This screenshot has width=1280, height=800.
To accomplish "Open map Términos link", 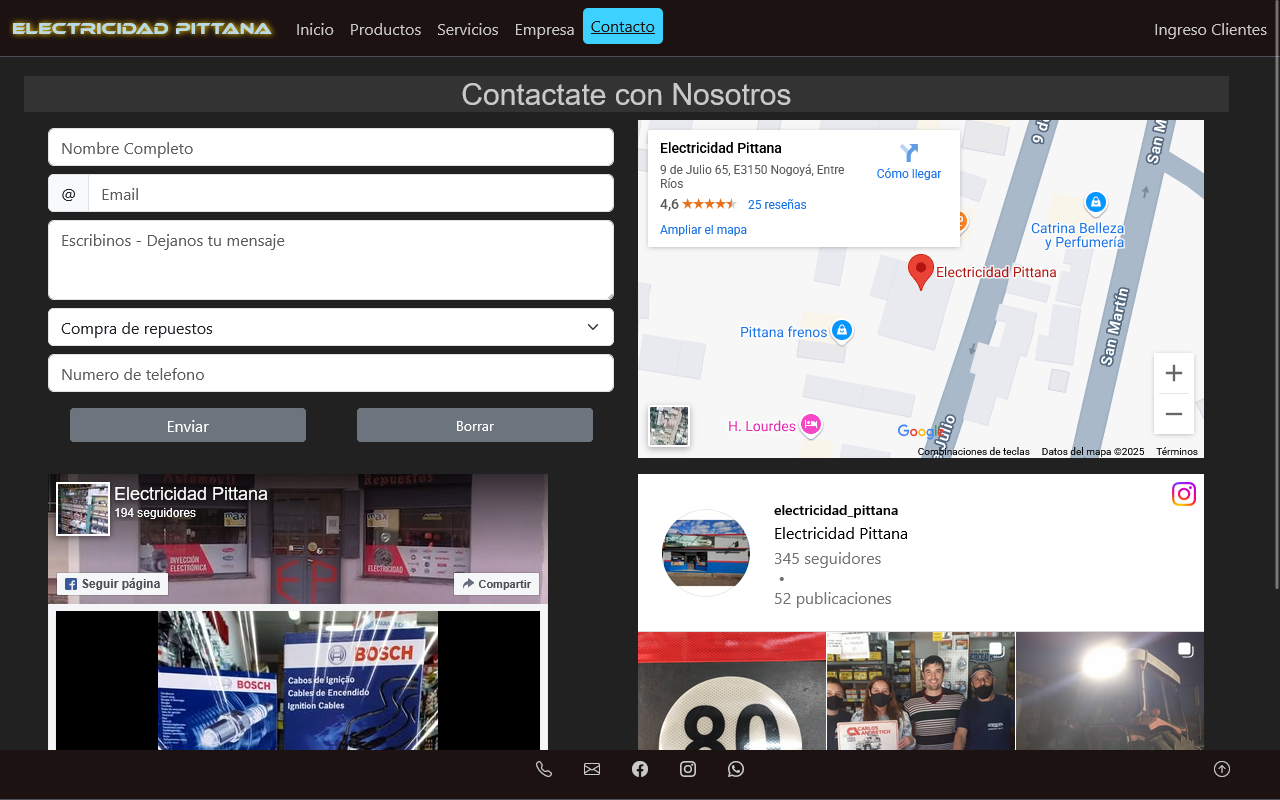I will (1177, 452).
